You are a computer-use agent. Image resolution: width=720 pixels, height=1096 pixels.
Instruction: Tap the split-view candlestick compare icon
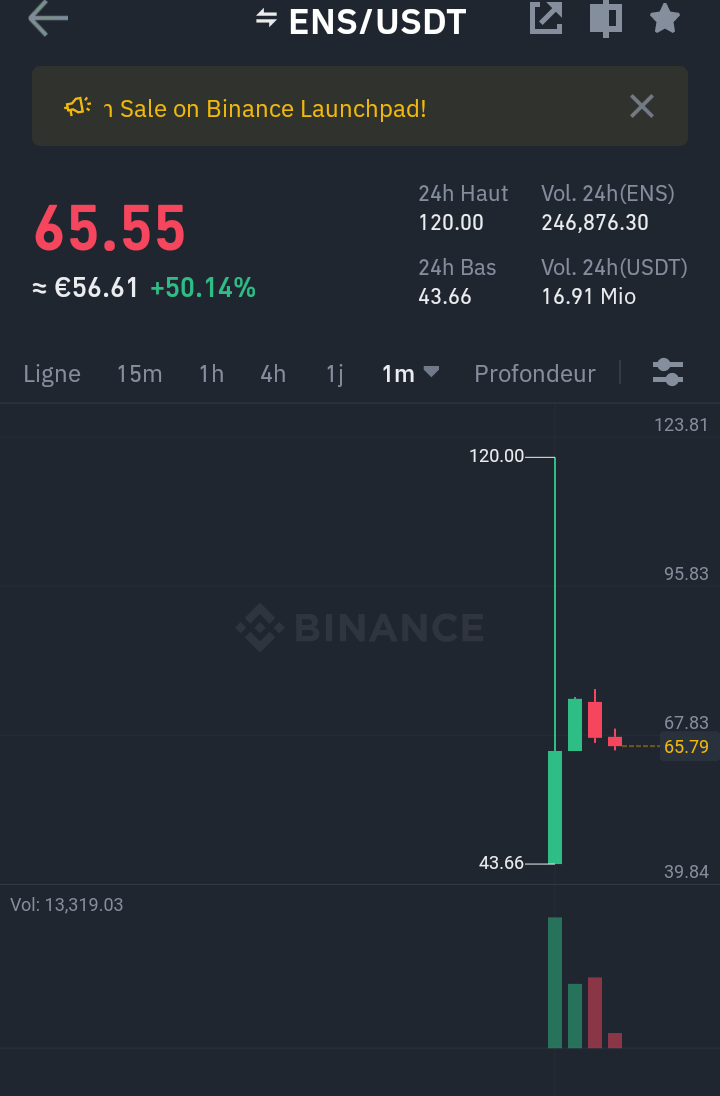pyautogui.click(x=606, y=19)
